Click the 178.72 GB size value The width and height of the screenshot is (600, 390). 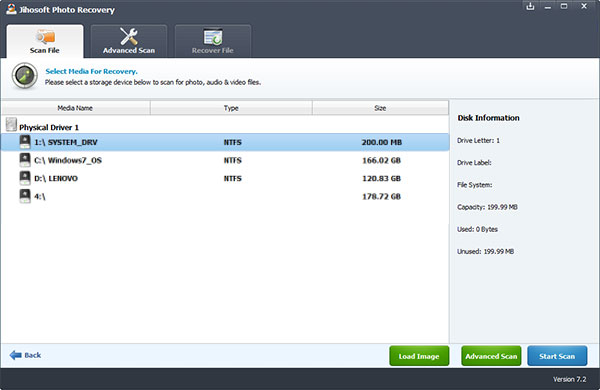[x=382, y=196]
